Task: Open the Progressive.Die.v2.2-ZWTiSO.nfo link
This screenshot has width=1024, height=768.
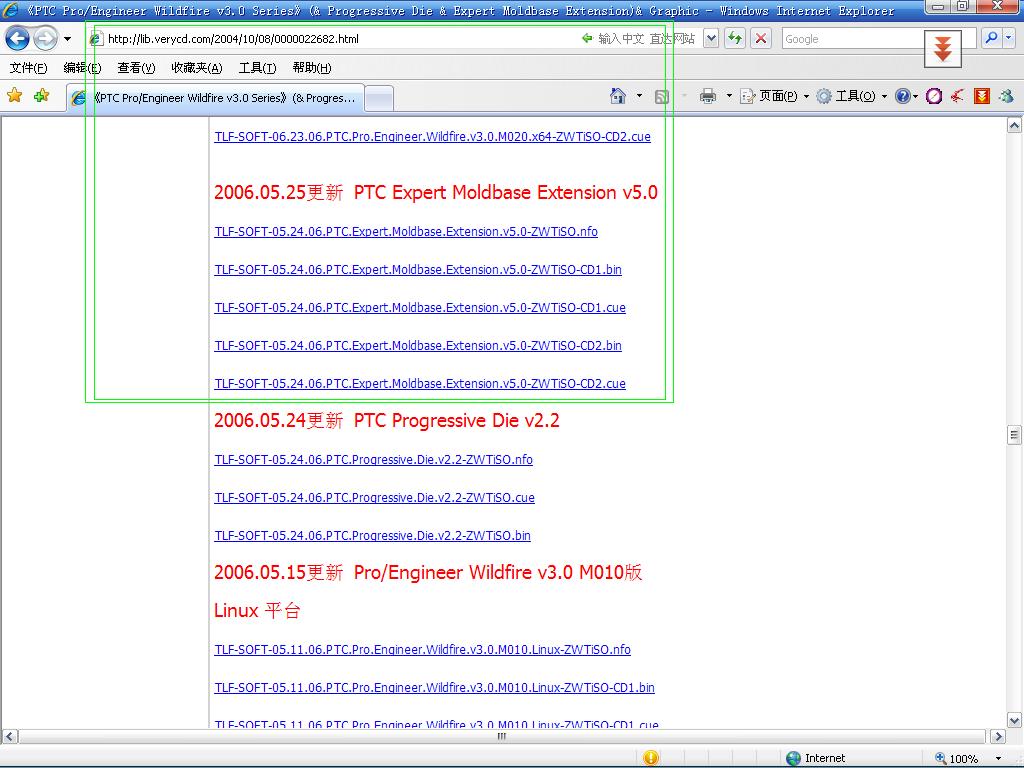Action: pyautogui.click(x=374, y=459)
